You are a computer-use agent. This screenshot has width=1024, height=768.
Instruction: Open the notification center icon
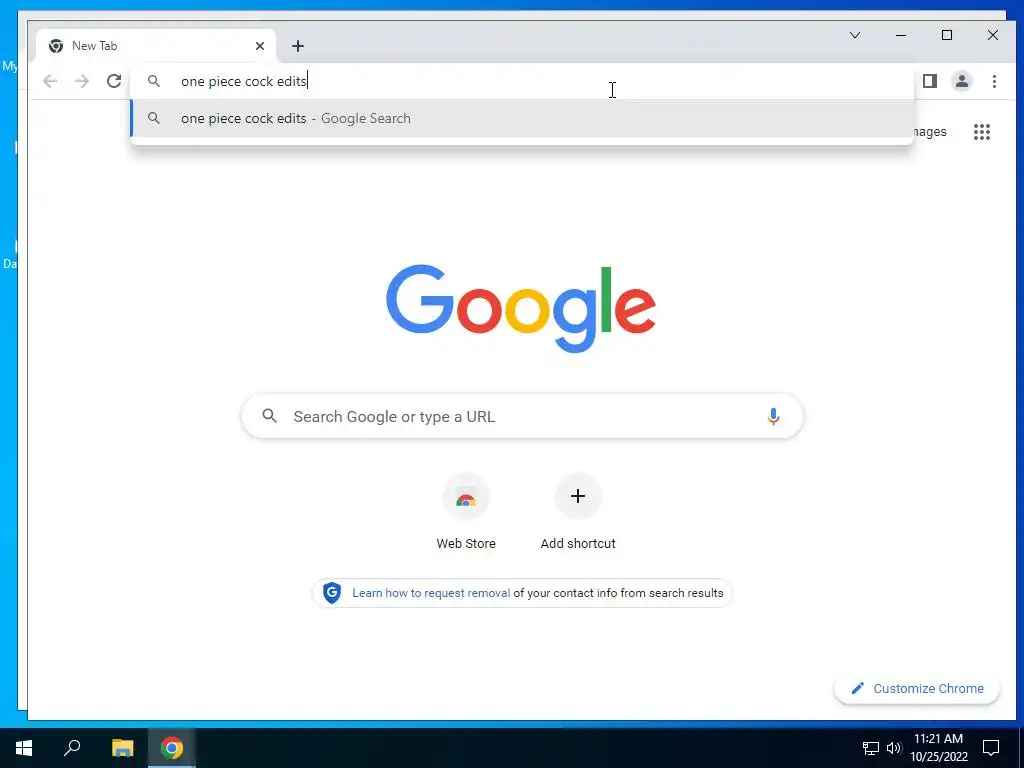[x=991, y=748]
